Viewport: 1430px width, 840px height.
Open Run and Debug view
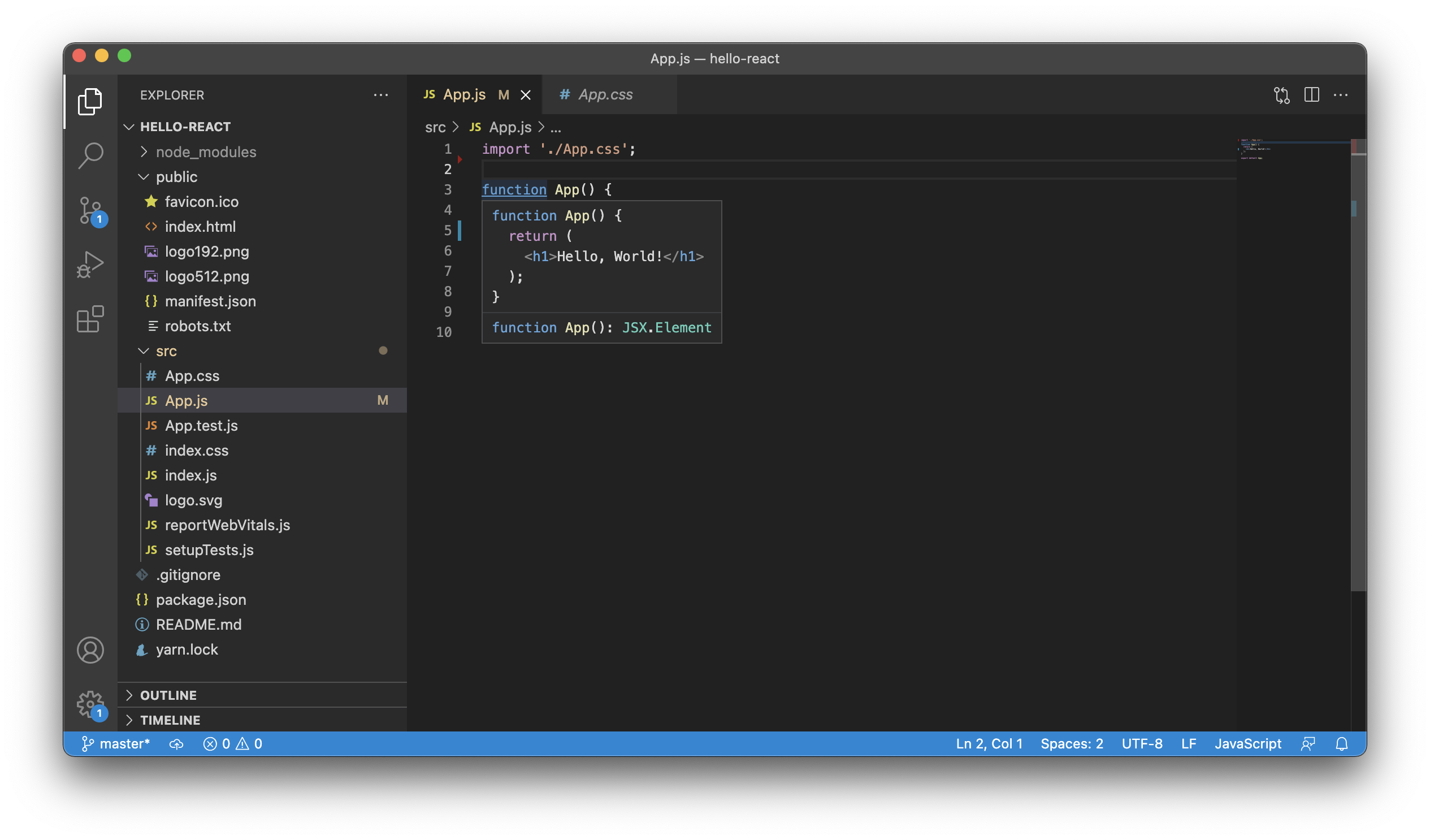point(90,265)
